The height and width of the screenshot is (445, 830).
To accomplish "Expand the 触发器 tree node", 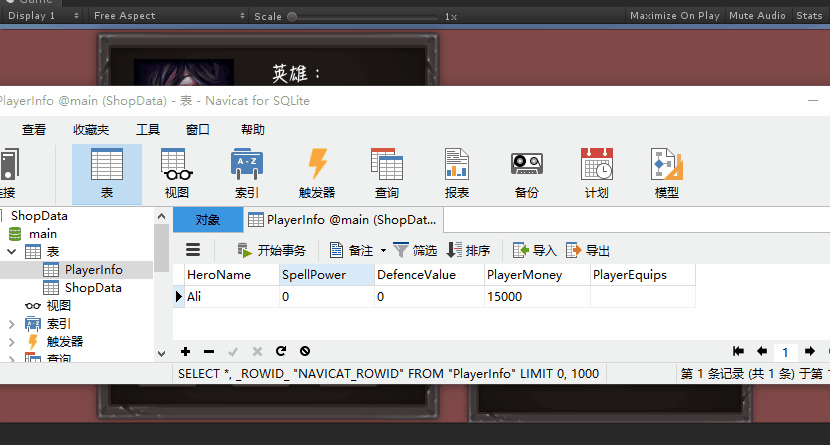I will 12,342.
